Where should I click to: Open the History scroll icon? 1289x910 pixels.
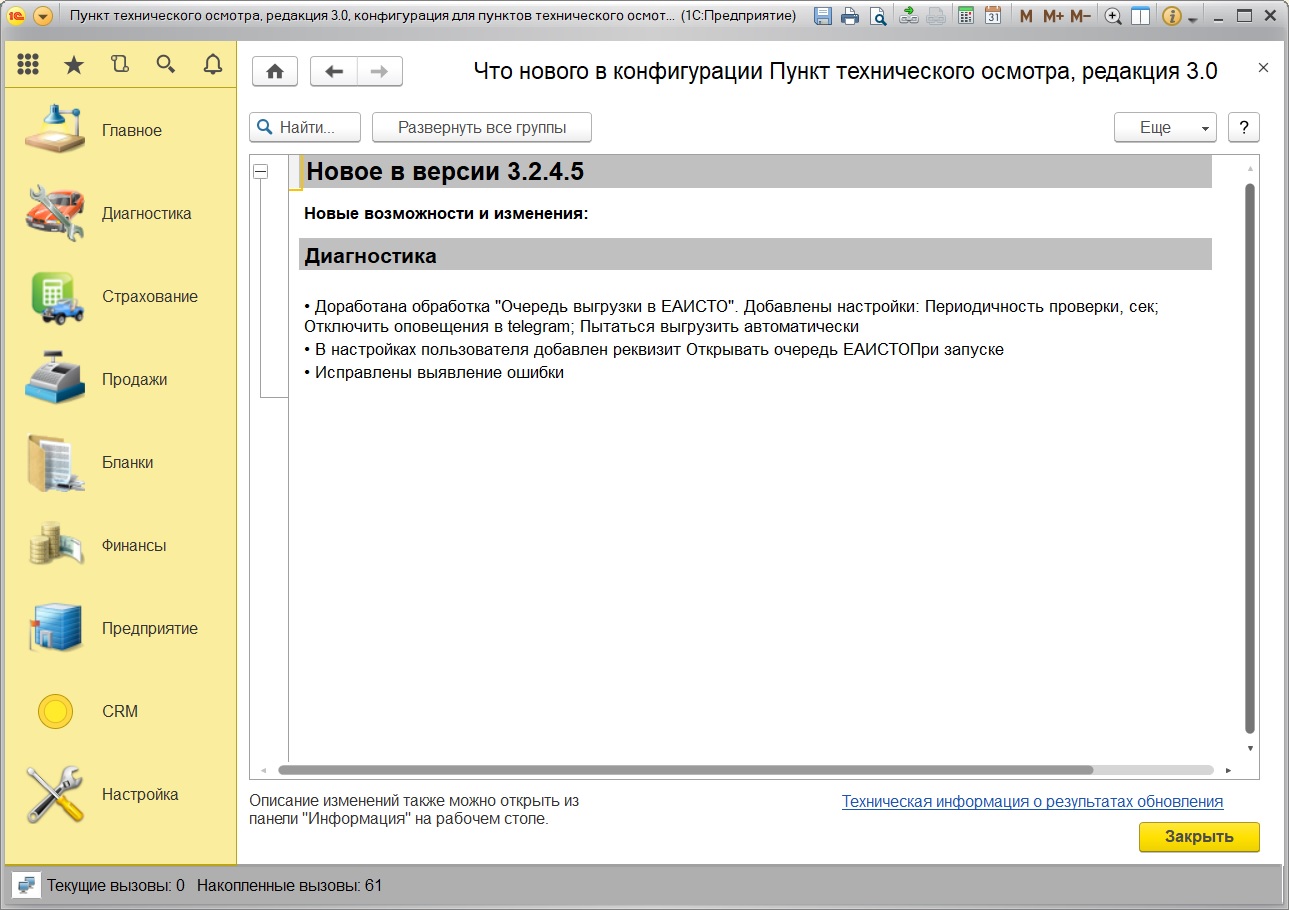(x=120, y=65)
